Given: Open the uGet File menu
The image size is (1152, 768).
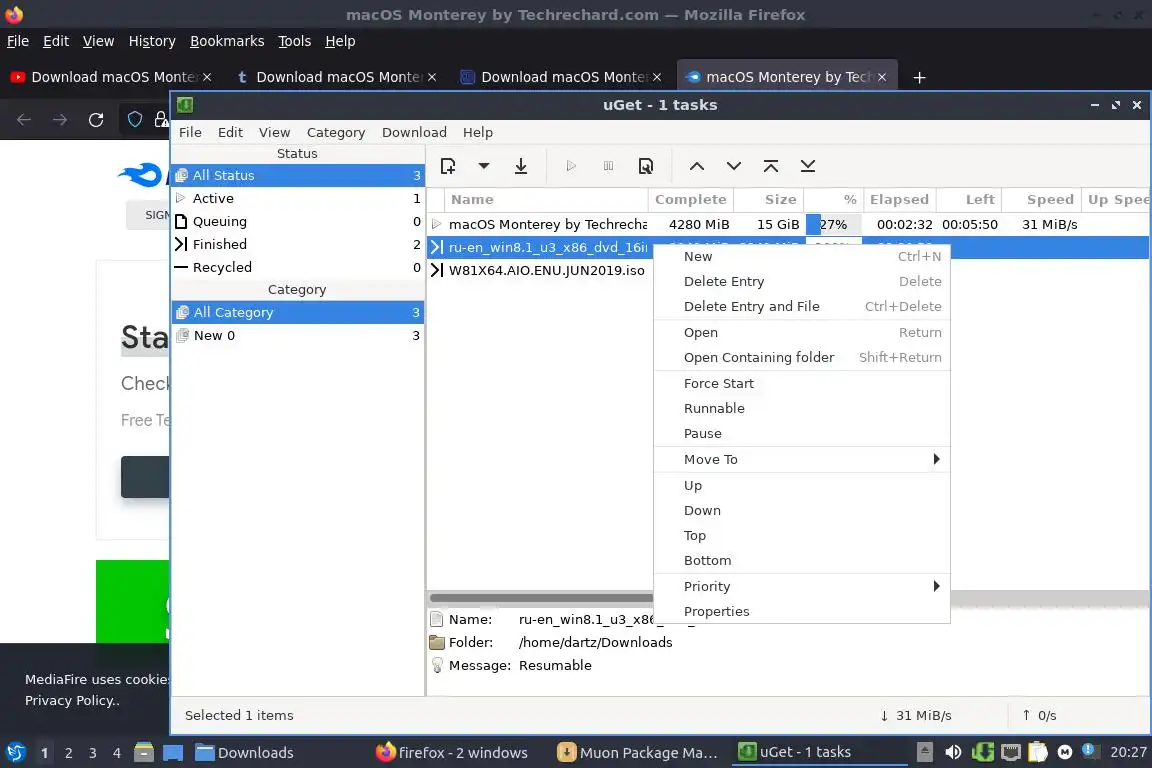Looking at the screenshot, I should pyautogui.click(x=190, y=132).
